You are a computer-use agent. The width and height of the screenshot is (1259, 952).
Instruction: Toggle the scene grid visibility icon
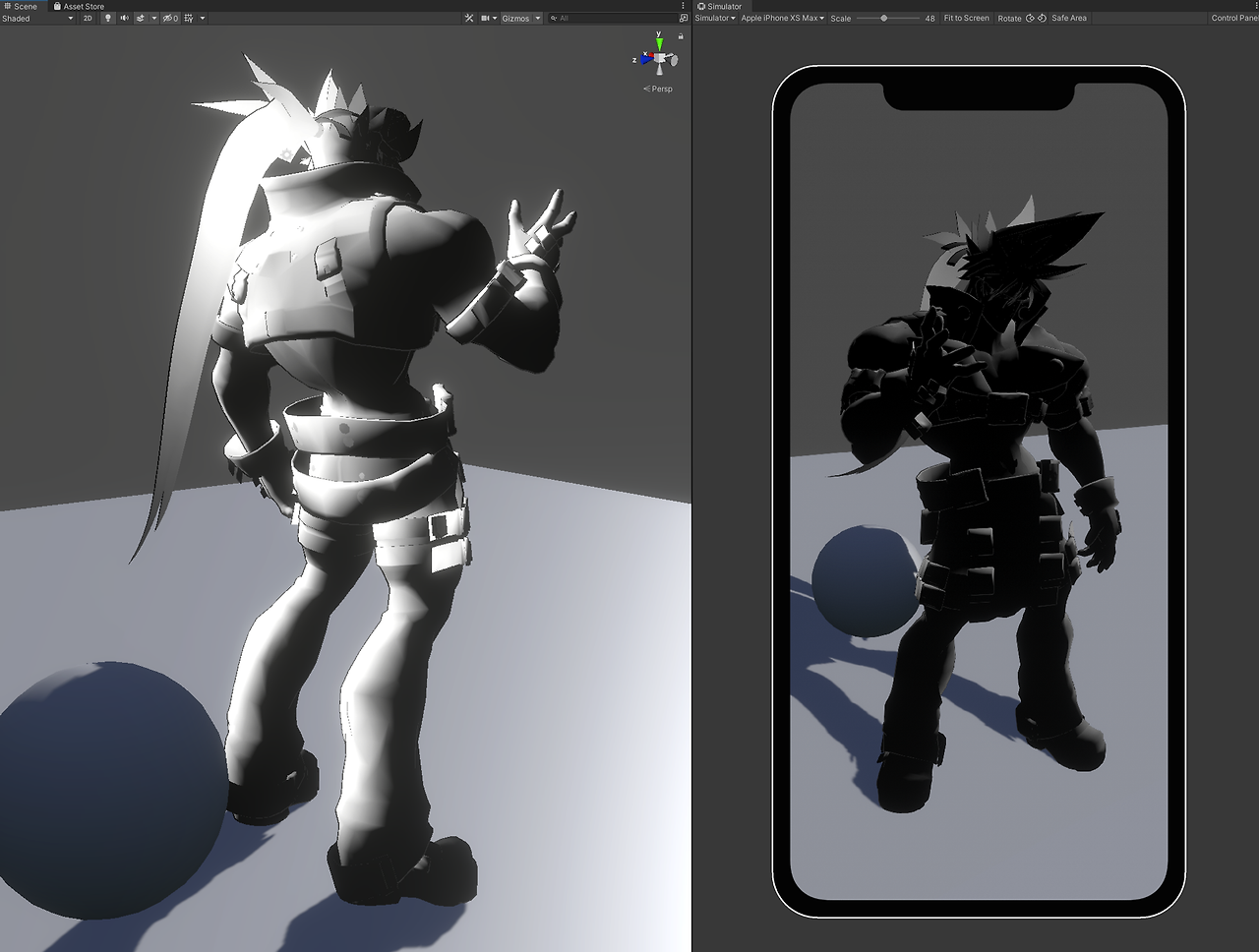189,19
